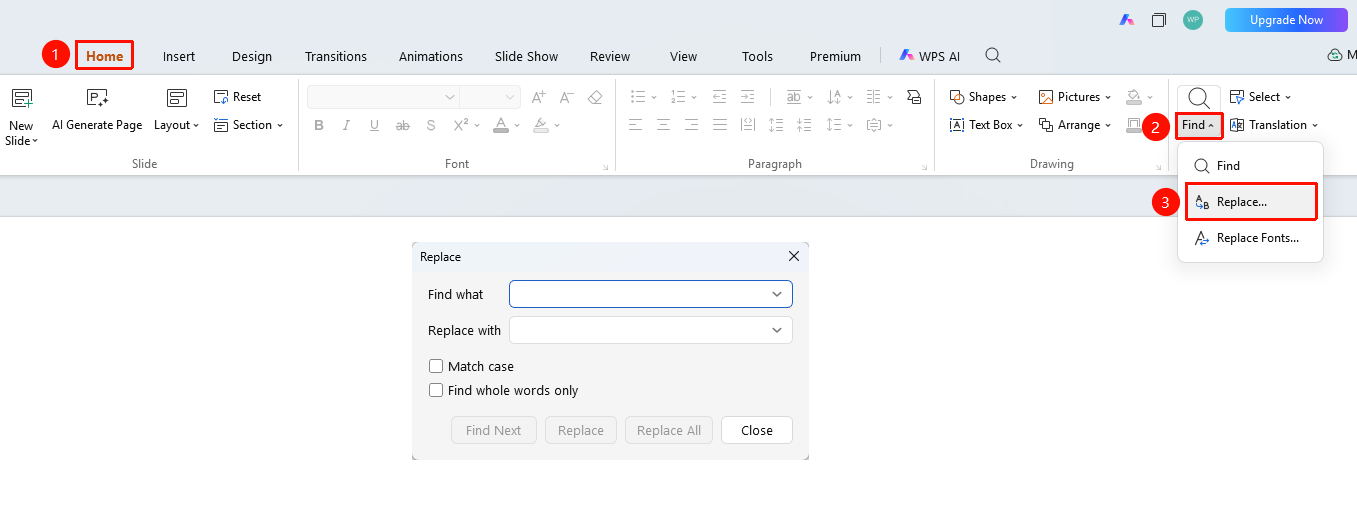Increase font size with A+ icon

(x=539, y=97)
